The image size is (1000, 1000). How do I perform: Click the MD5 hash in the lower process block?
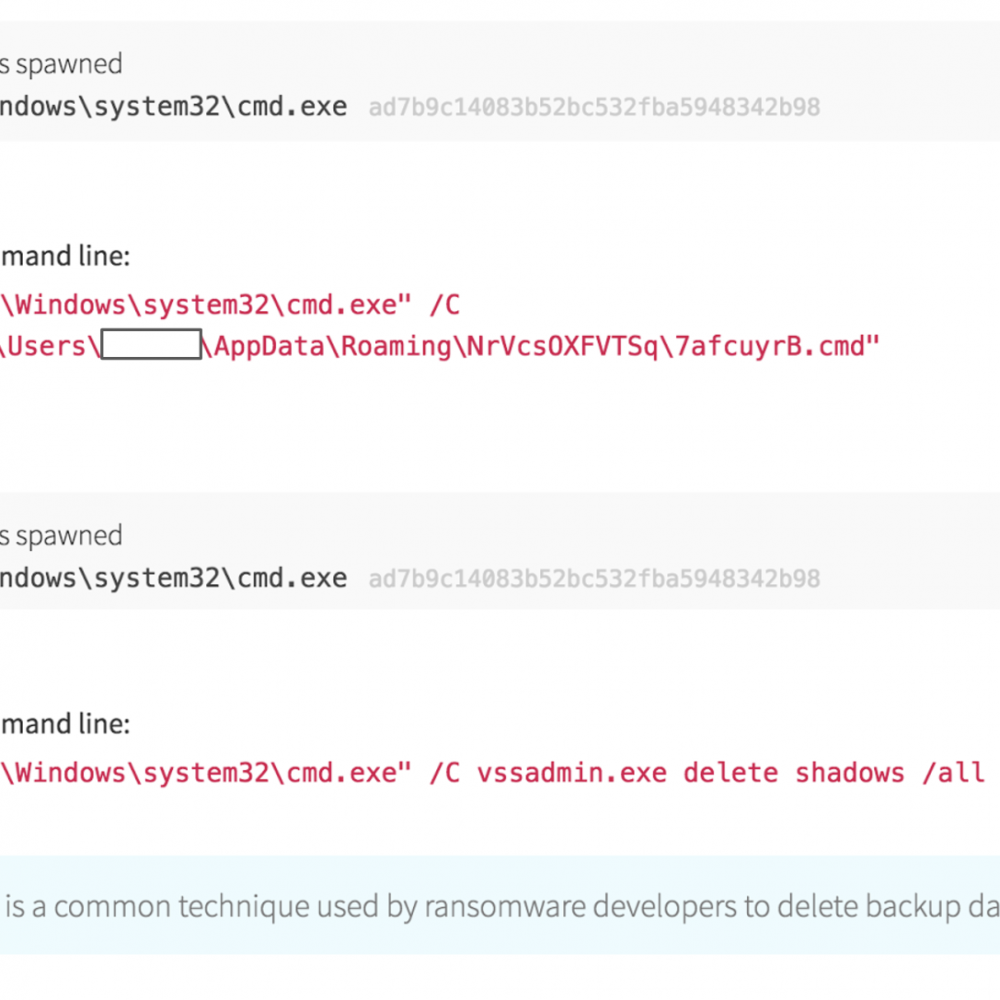[x=594, y=578]
